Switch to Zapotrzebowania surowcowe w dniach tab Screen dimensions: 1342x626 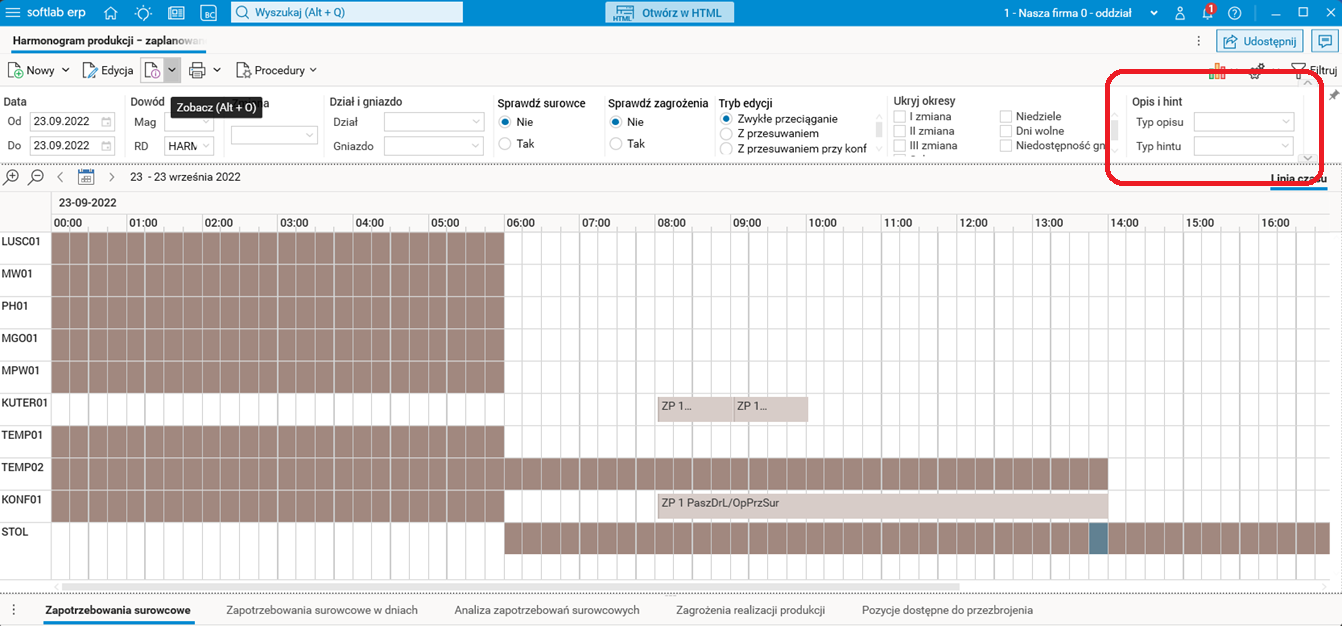coord(322,610)
